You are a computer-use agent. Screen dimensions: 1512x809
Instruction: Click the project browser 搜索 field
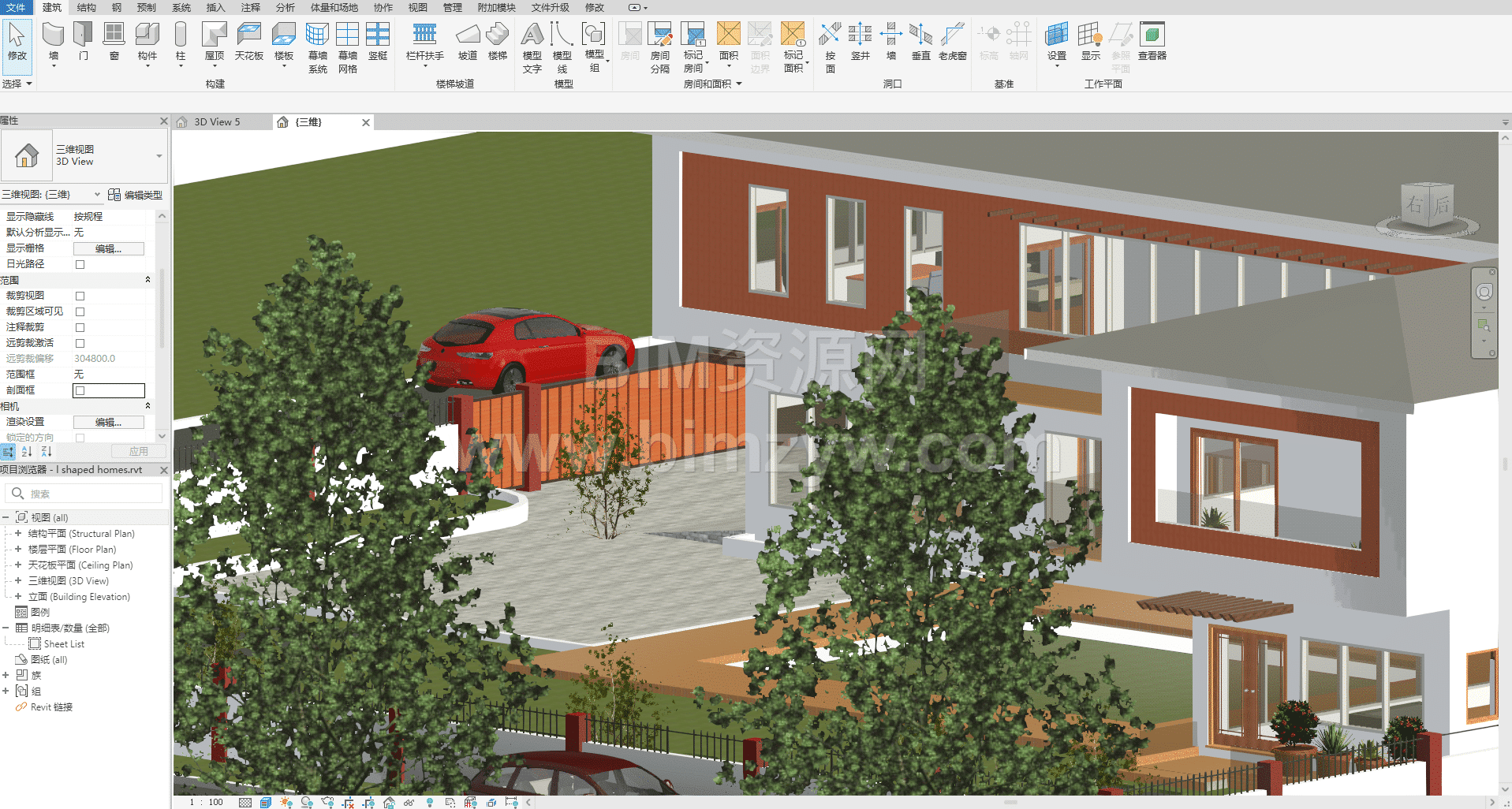[91, 494]
